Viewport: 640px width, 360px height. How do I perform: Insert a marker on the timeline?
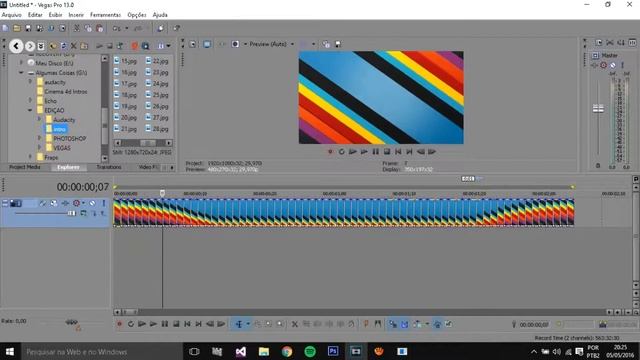coord(366,324)
